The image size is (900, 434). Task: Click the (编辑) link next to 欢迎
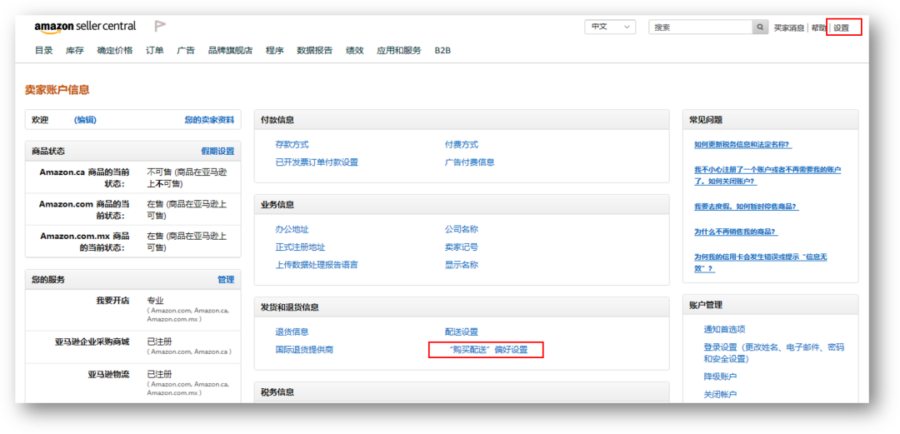tap(85, 120)
